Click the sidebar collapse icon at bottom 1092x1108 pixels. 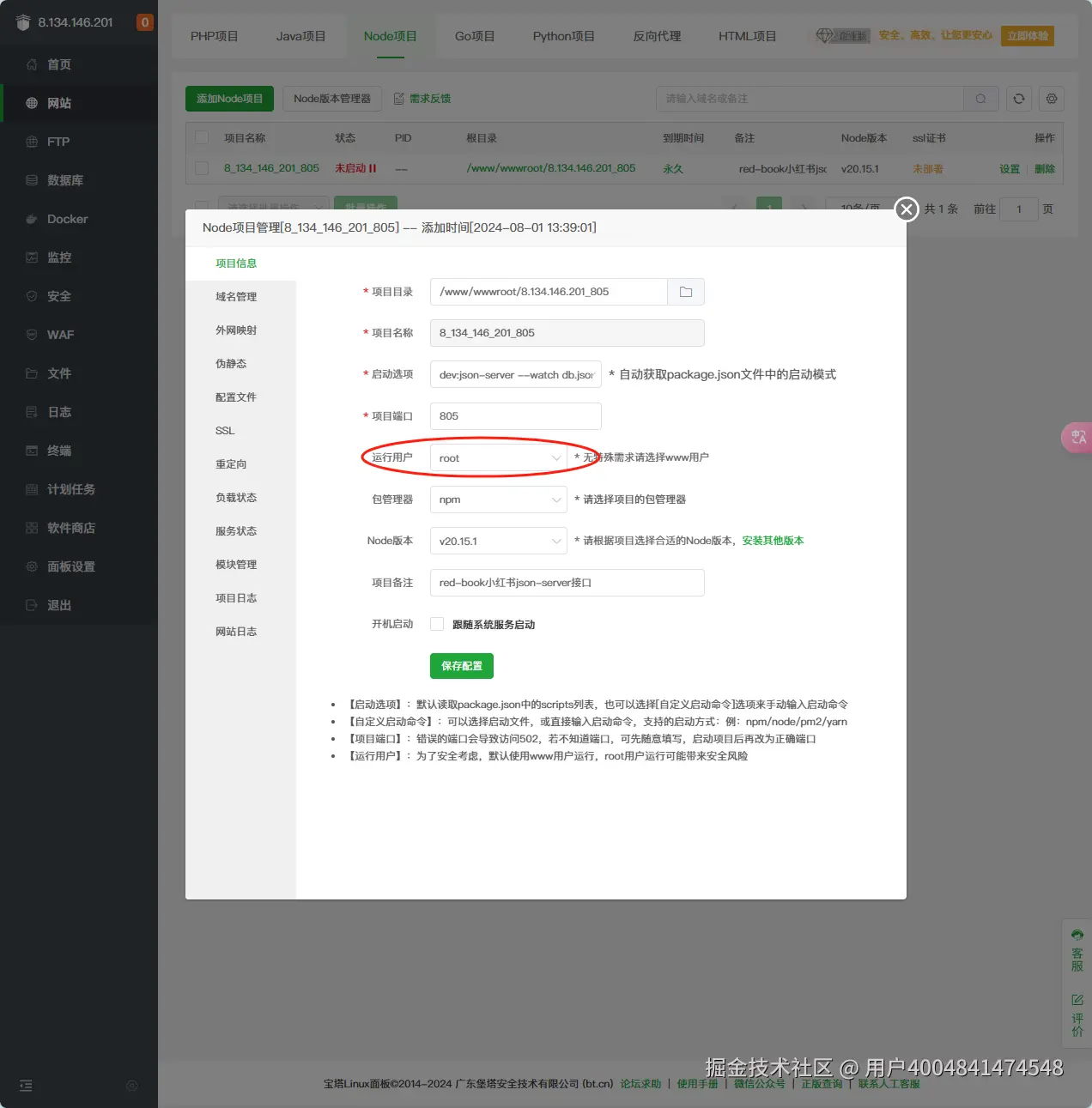(26, 1086)
